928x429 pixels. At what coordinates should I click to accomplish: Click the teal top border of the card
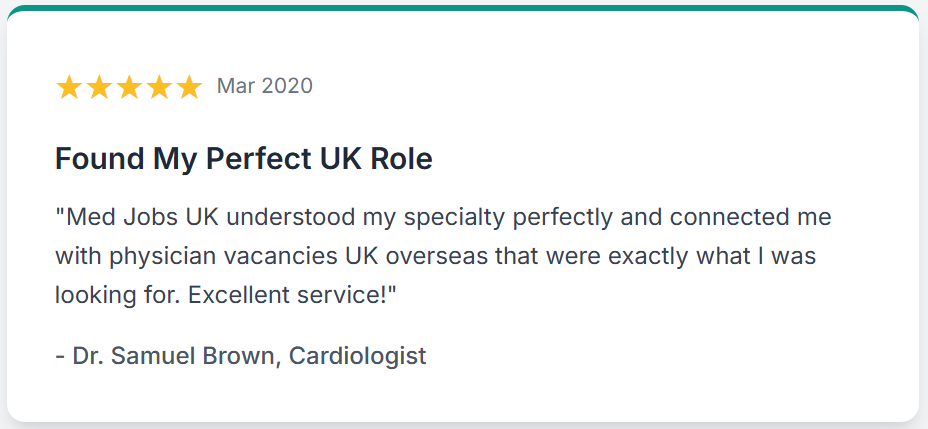(463, 8)
